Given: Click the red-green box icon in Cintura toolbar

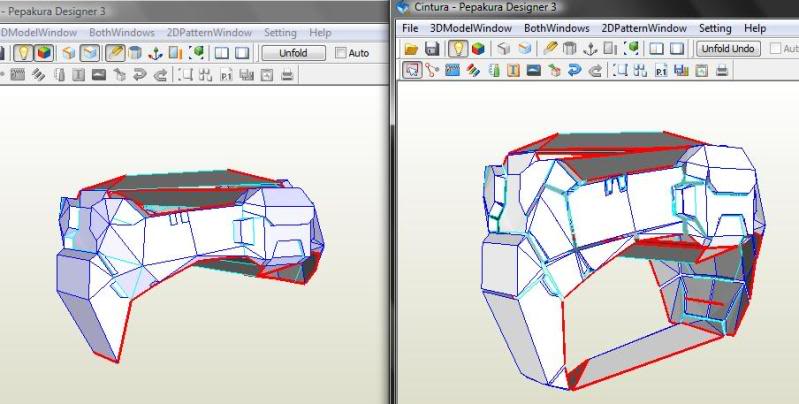Looking at the screenshot, I should pos(554,70).
